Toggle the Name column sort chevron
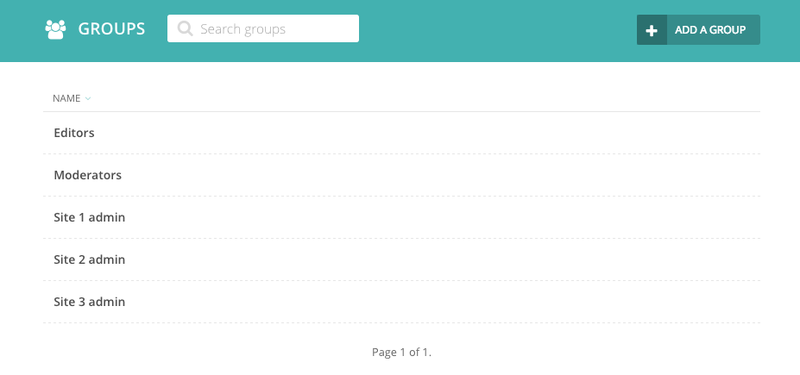800x375 pixels. [88, 98]
